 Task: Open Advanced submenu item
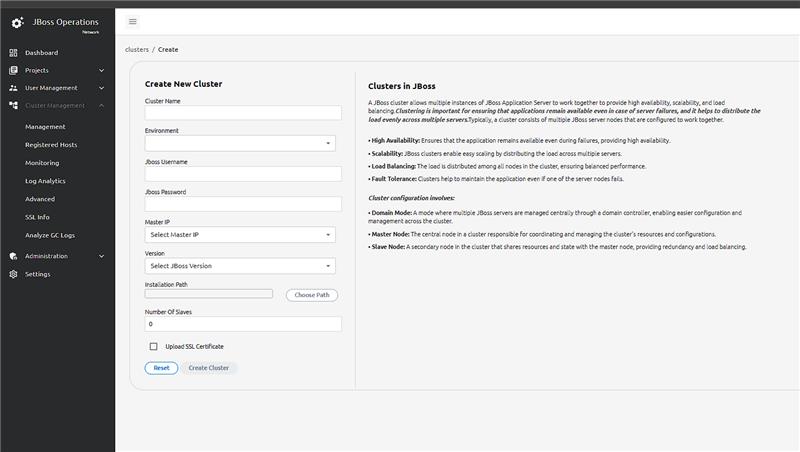40,199
